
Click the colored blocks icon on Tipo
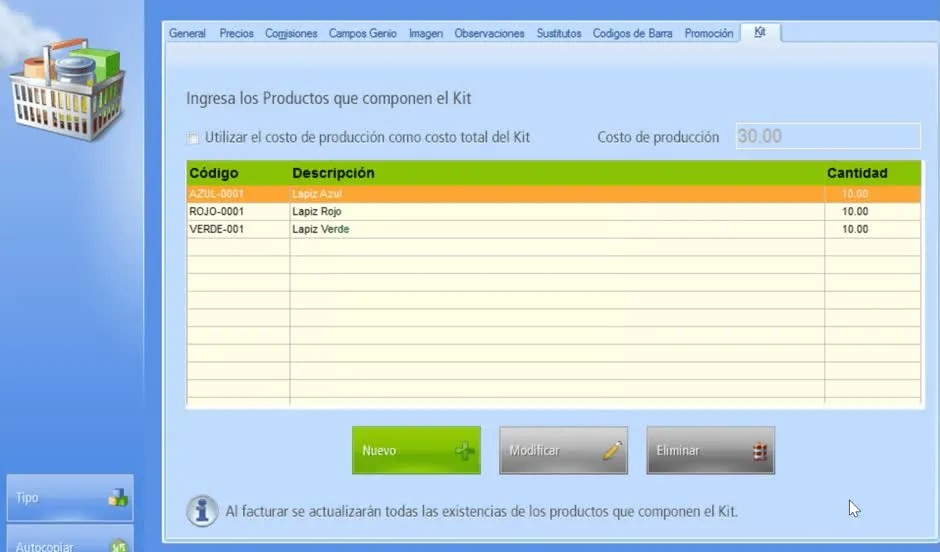(118, 497)
